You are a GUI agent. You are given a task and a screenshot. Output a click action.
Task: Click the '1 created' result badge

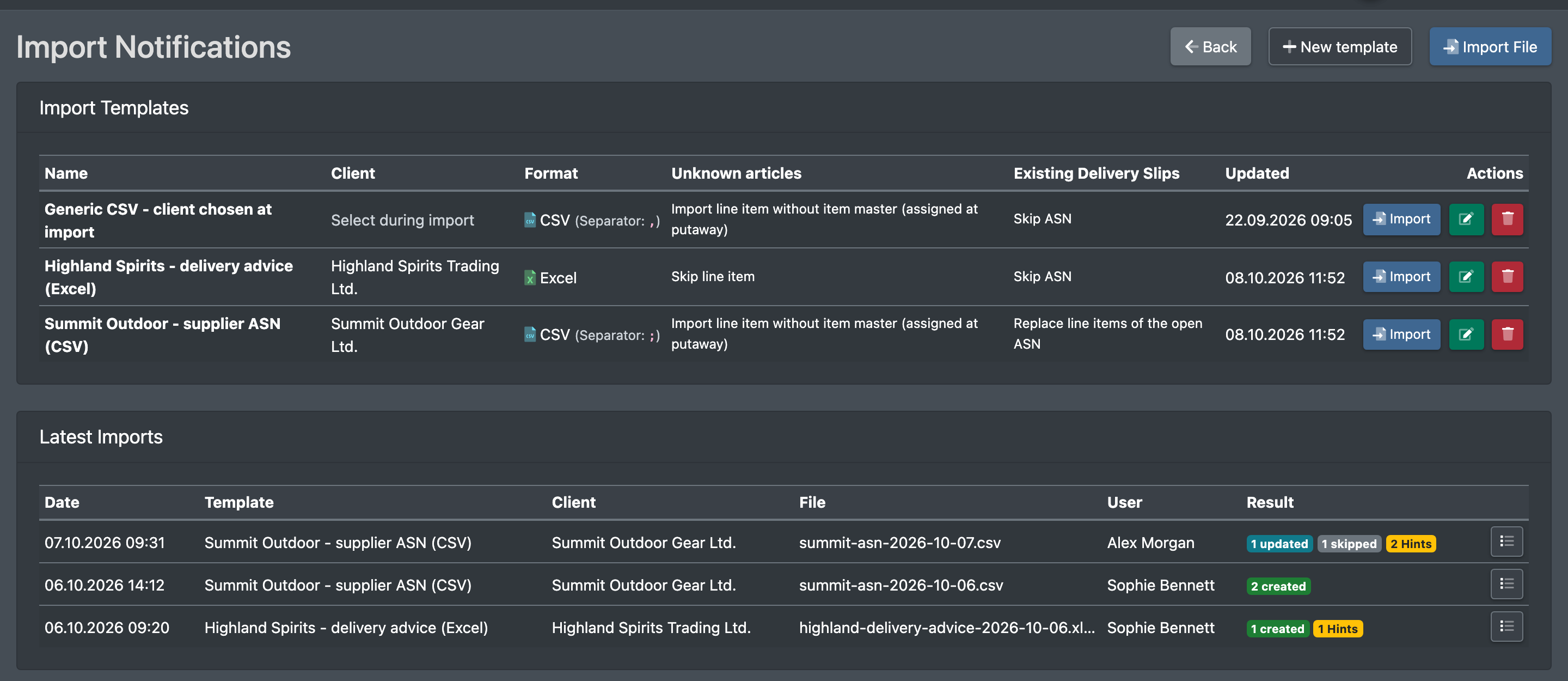pos(1277,629)
